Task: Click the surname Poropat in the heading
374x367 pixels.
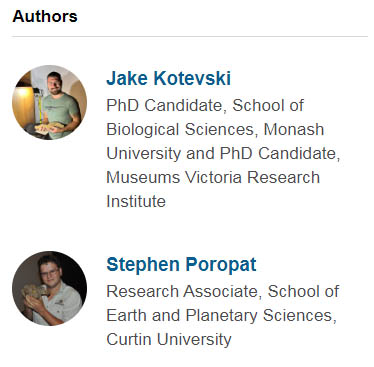Action: click(x=221, y=265)
